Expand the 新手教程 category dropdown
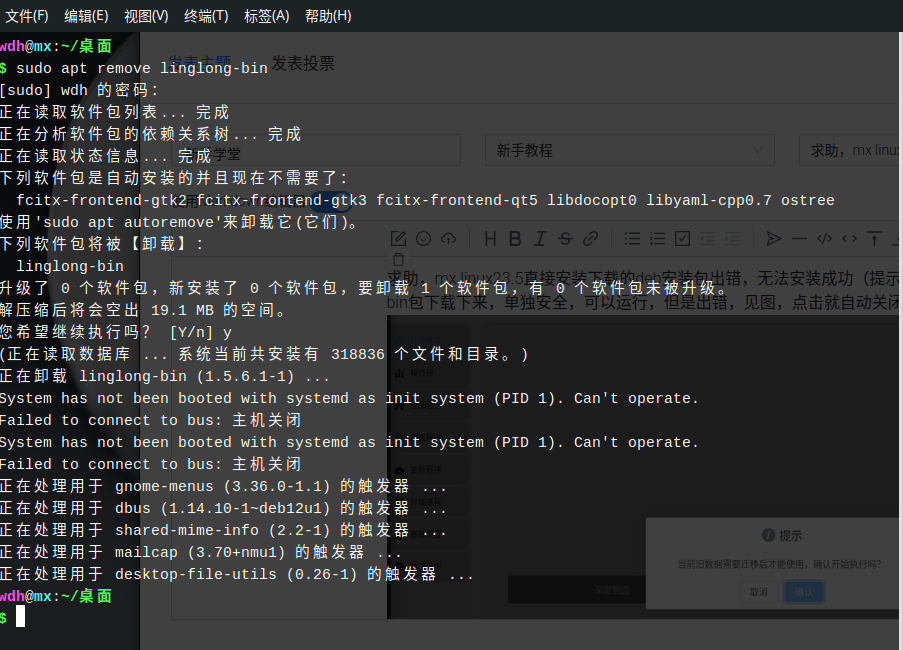The image size is (903, 650). click(629, 150)
